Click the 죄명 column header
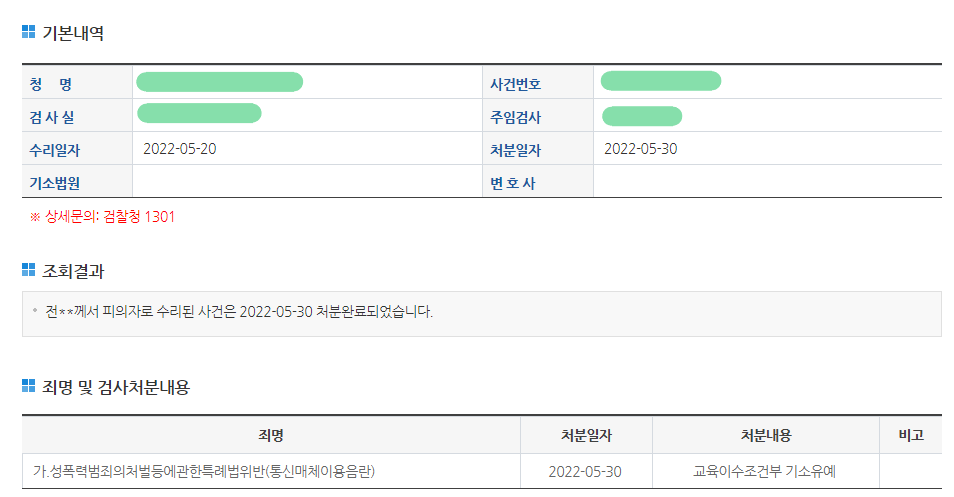 pos(271,435)
